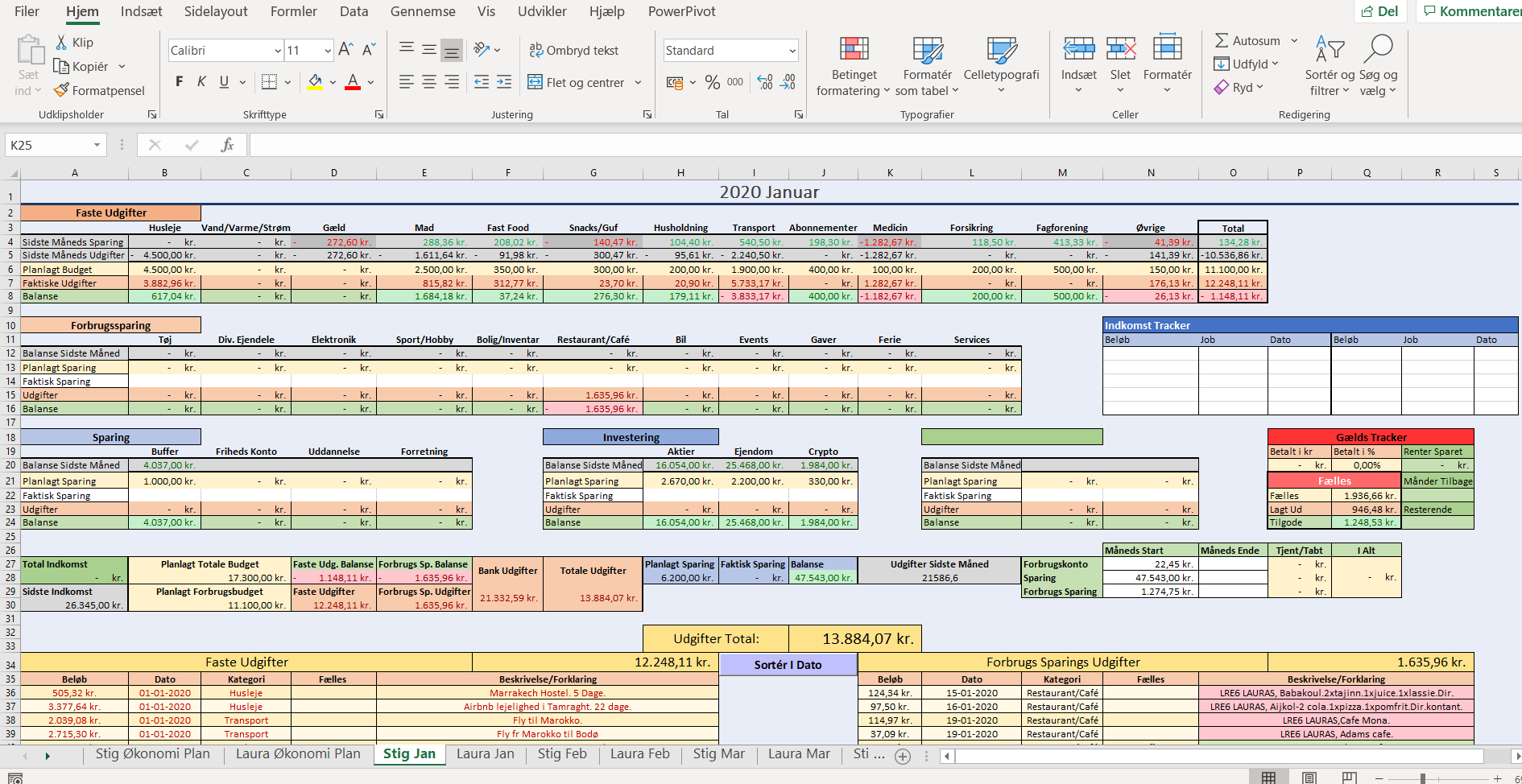The image size is (1522, 784).
Task: Click into the formula bar
Action: (884, 145)
